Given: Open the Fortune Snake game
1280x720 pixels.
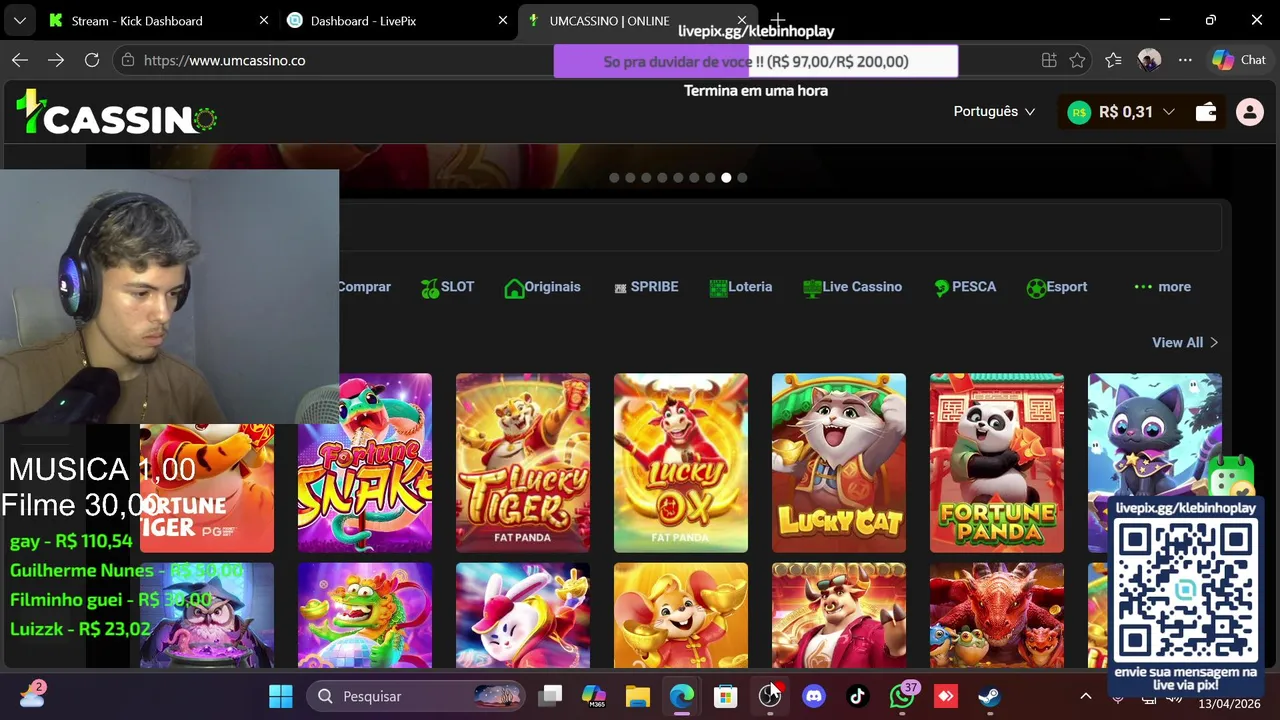Looking at the screenshot, I should (x=365, y=463).
